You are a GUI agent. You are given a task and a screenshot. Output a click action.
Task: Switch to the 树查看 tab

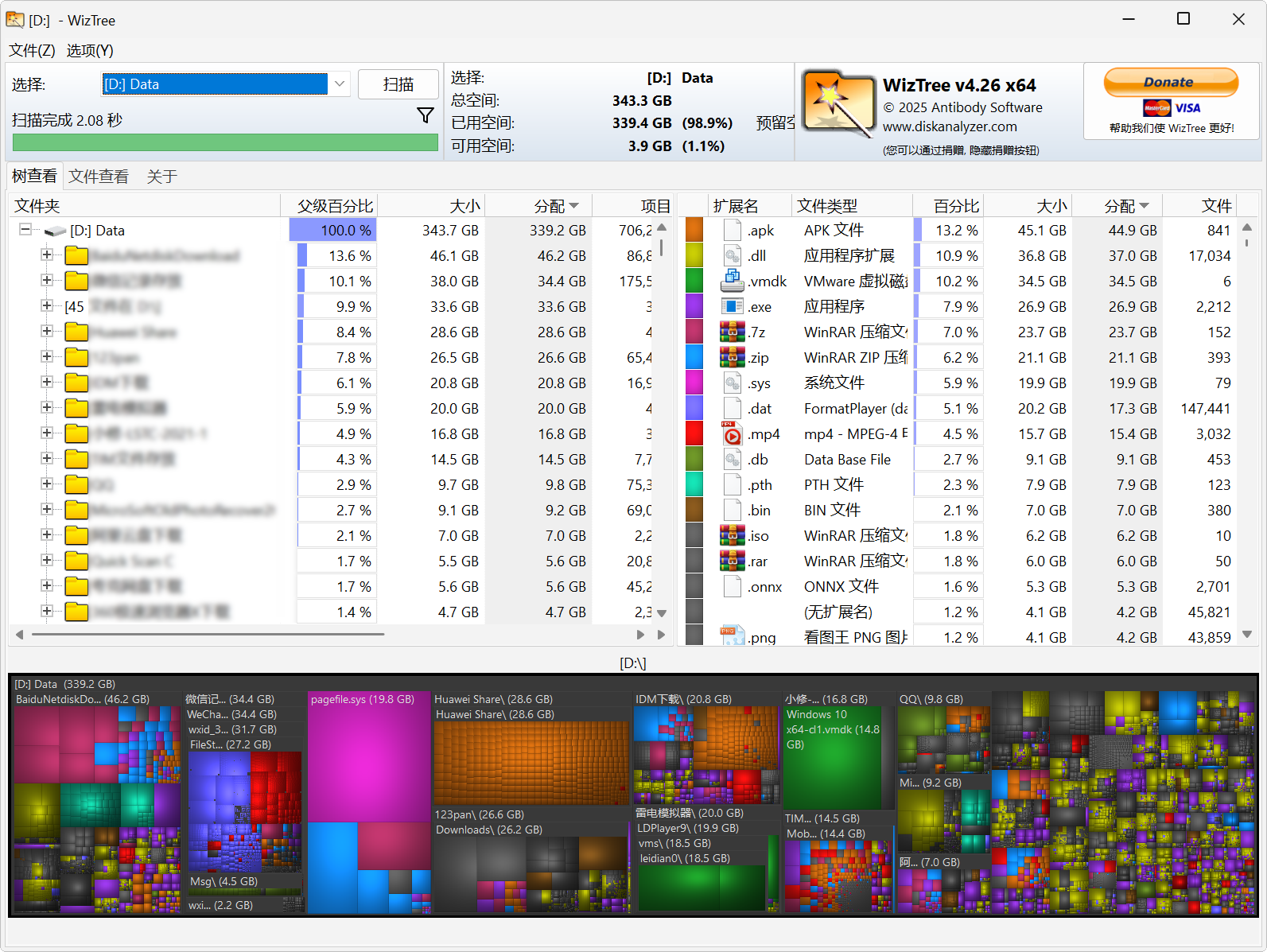pos(34,176)
